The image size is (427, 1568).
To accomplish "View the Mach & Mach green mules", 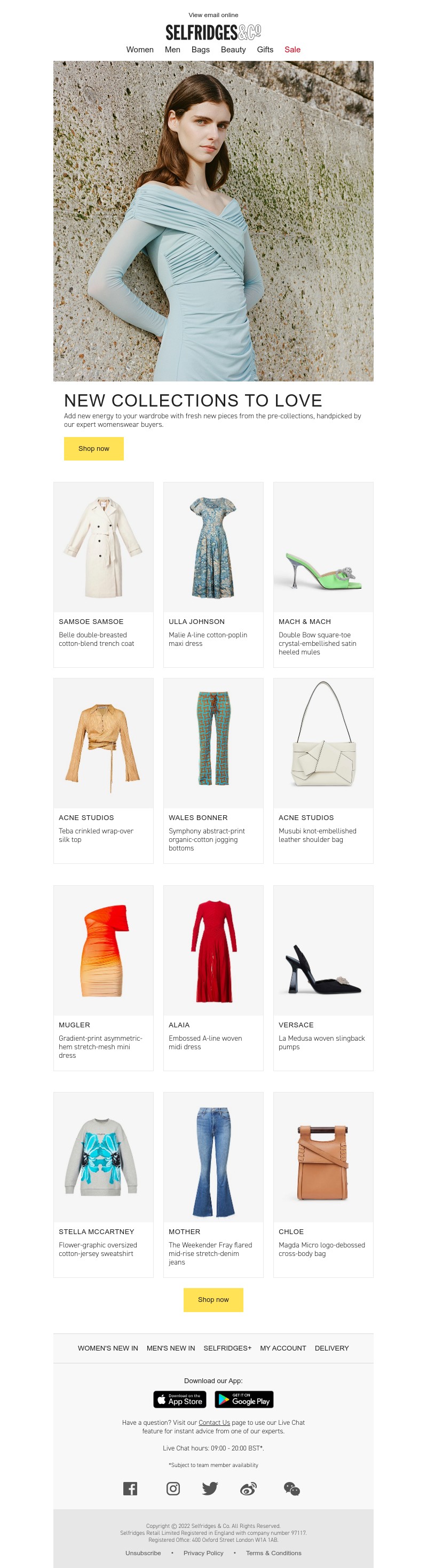I will 323,547.
